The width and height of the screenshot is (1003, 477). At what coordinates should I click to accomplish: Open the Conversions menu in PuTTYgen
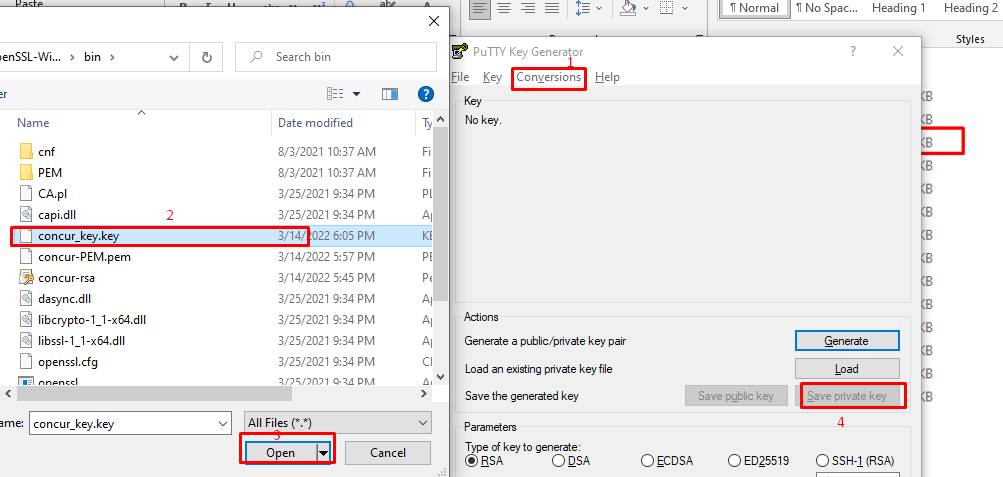tap(548, 77)
